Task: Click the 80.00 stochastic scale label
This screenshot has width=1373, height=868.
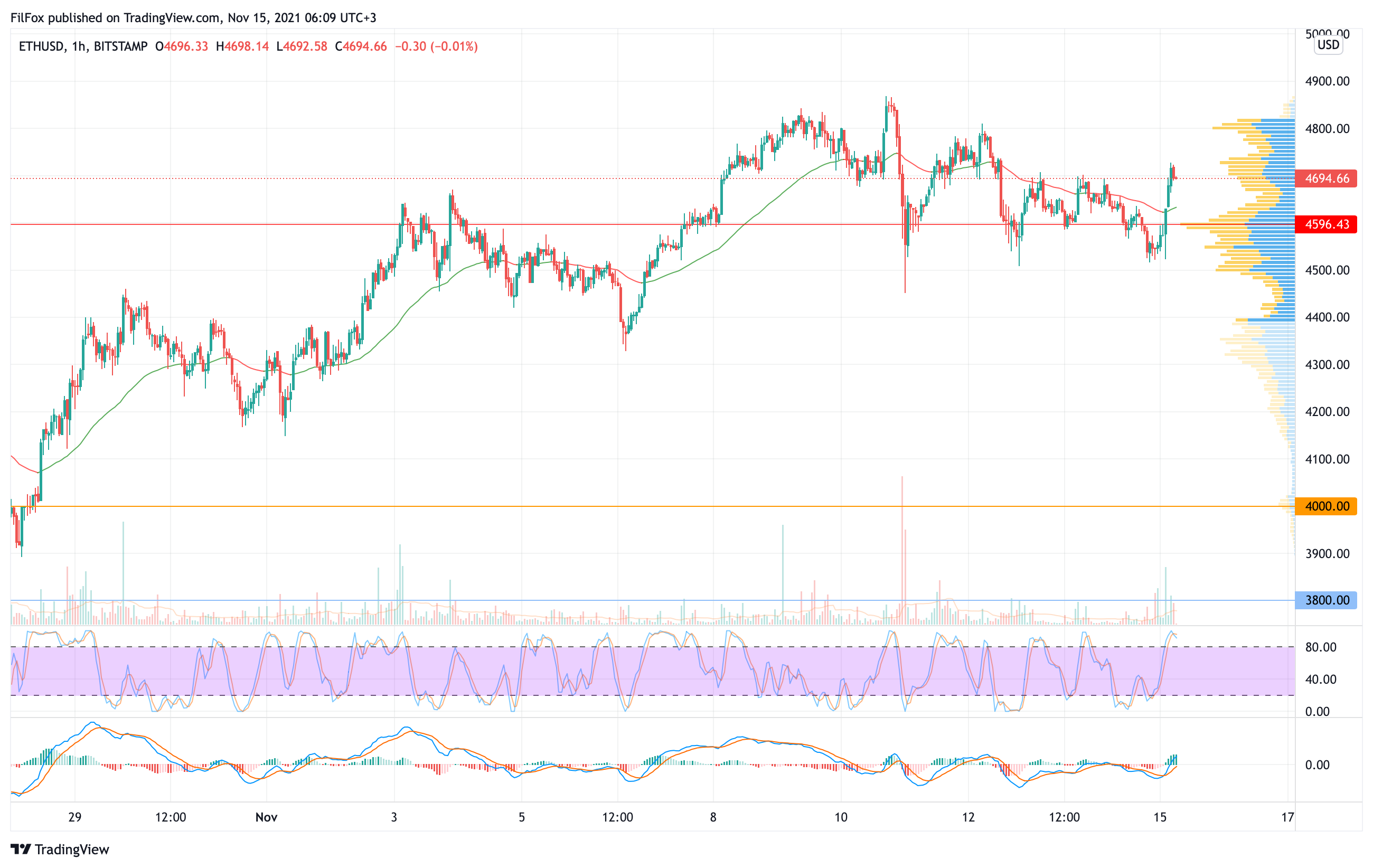Action: point(1321,647)
